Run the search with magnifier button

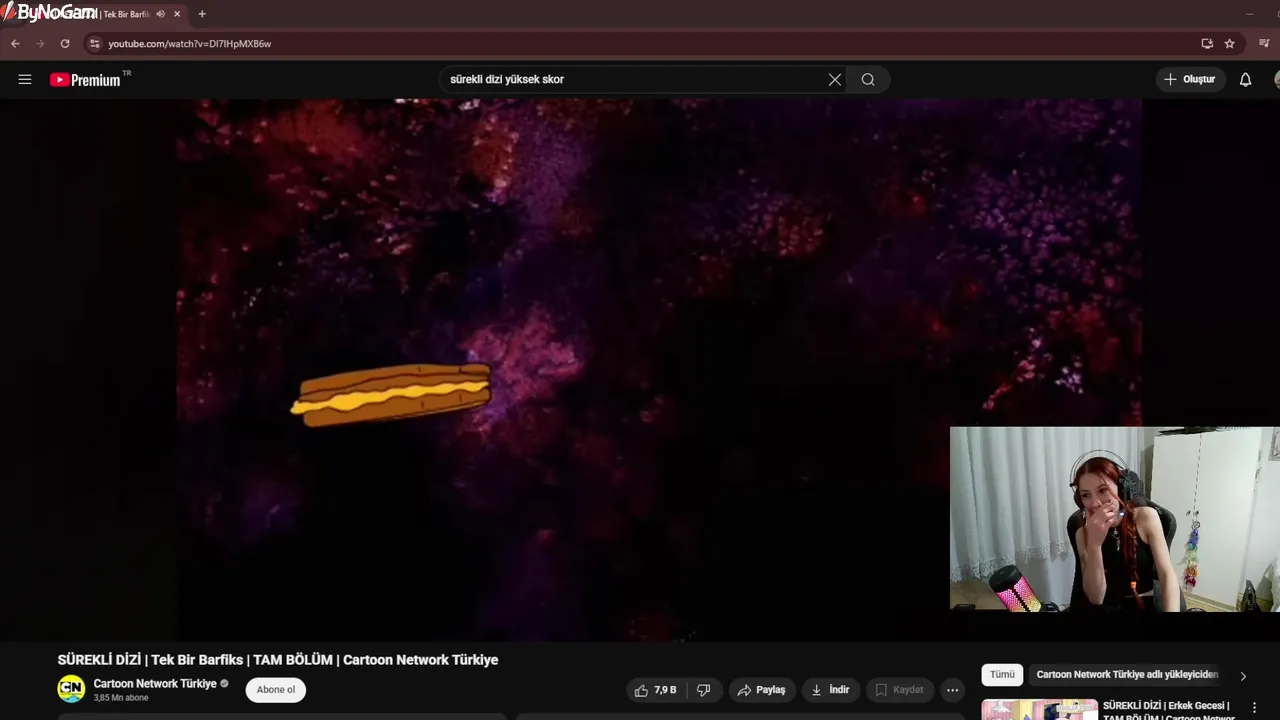868,79
